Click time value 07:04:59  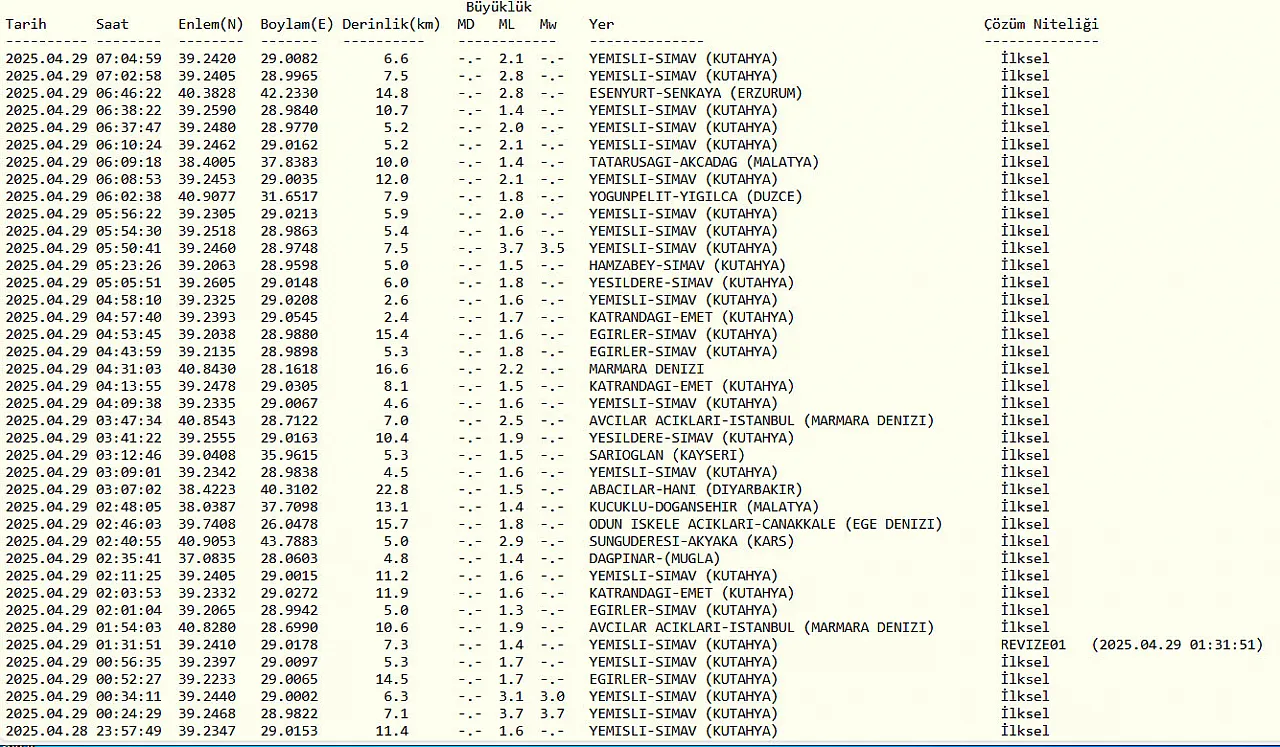click(129, 58)
